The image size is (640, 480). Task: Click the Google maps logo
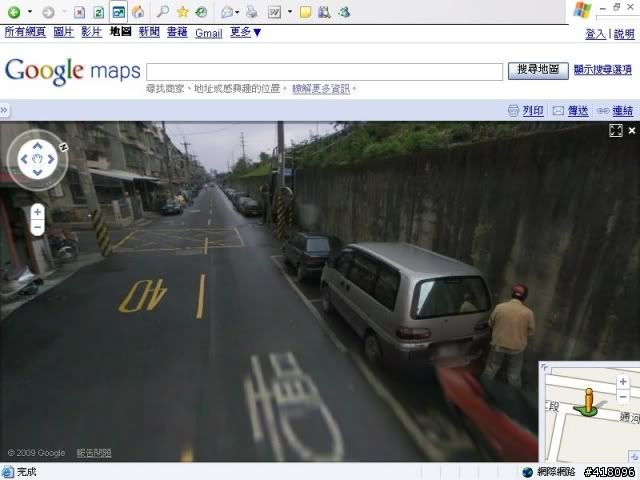coord(72,72)
